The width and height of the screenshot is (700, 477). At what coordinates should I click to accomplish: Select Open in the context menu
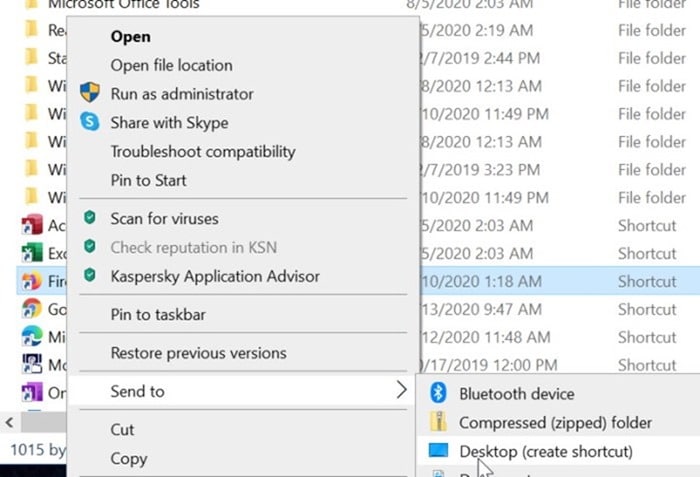pyautogui.click(x=130, y=37)
